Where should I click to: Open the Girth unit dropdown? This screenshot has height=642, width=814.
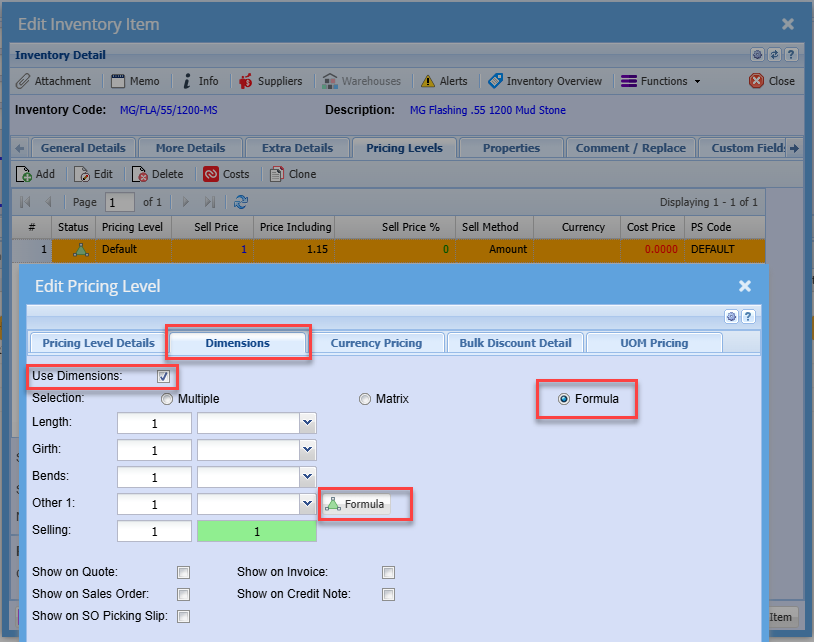coord(308,450)
